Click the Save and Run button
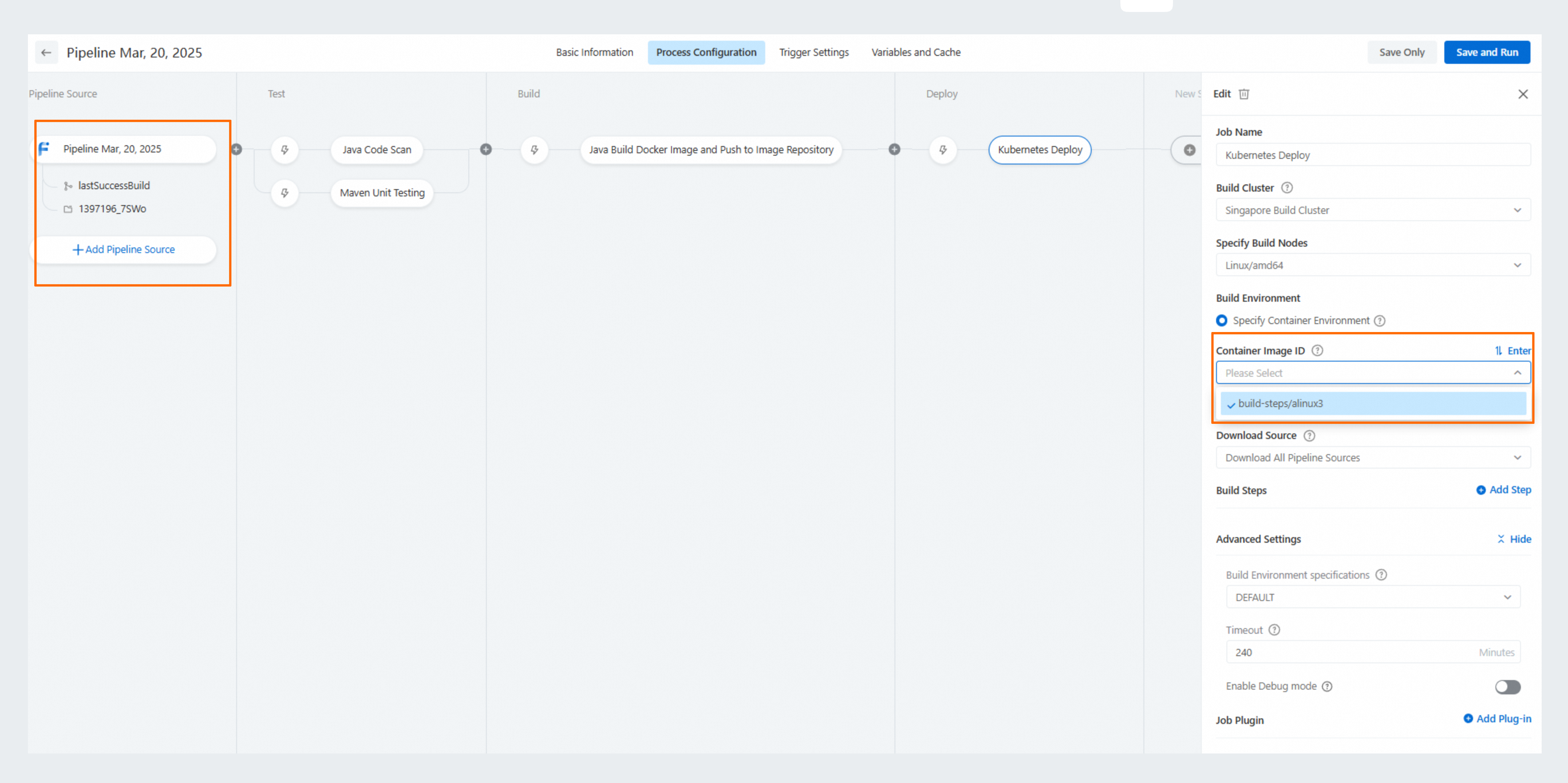This screenshot has height=783, width=1568. pyautogui.click(x=1487, y=52)
